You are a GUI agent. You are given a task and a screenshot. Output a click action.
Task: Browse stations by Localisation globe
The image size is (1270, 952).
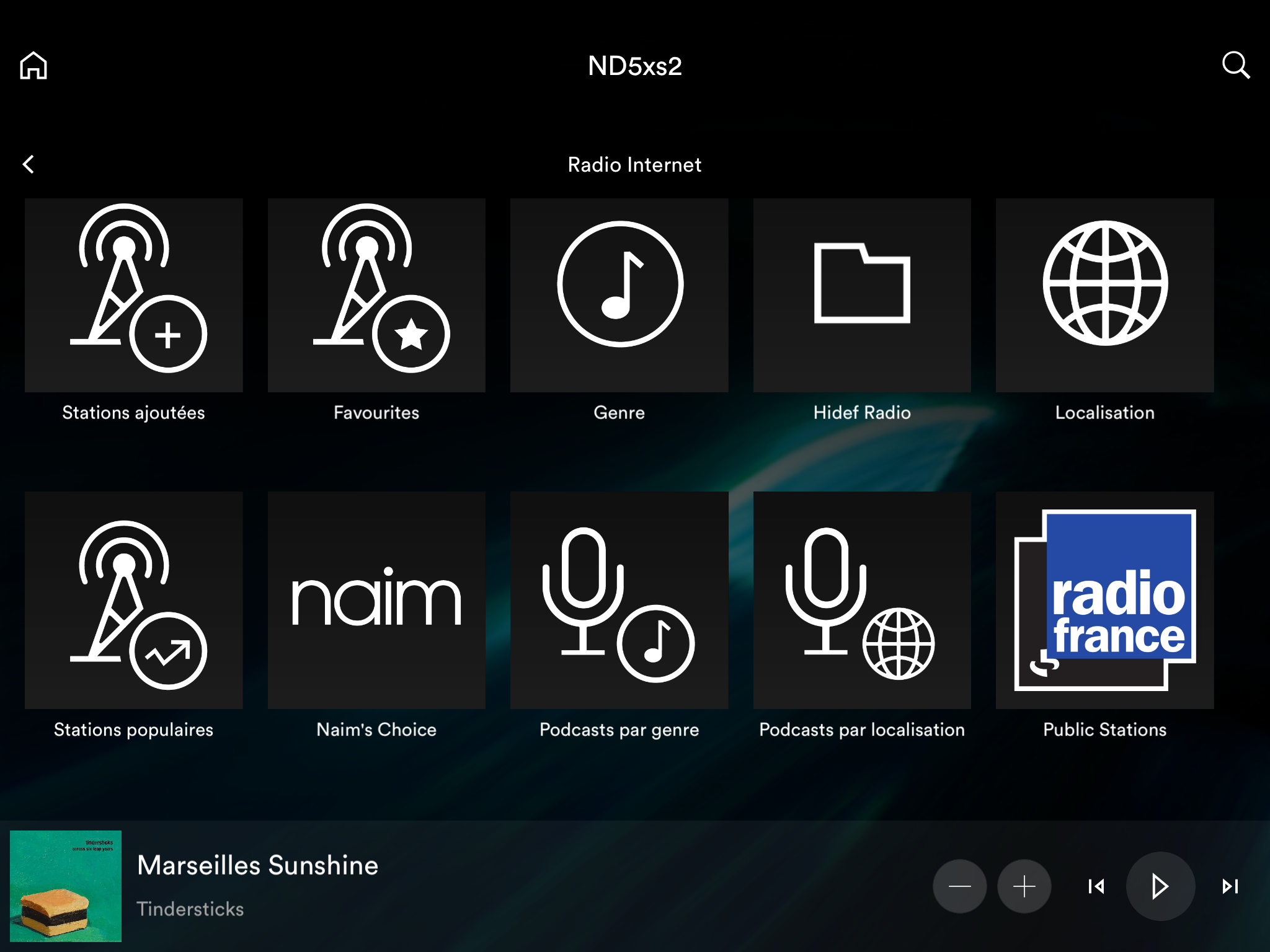(1104, 295)
